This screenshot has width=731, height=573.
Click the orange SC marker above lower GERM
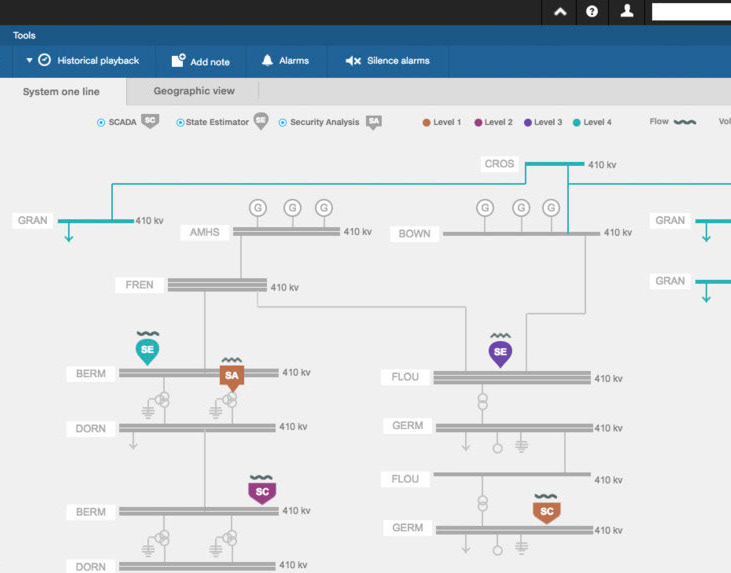(546, 512)
